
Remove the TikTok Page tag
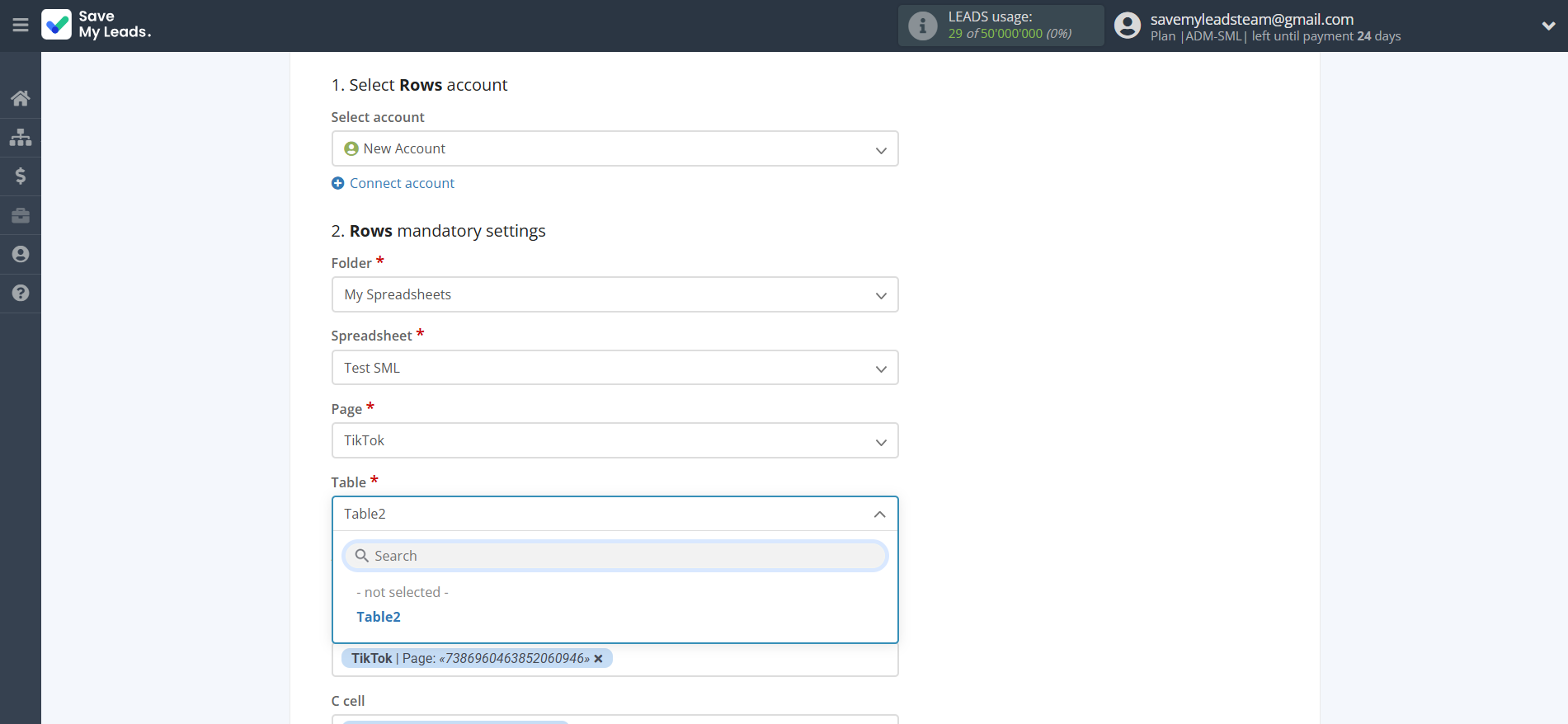tap(599, 659)
